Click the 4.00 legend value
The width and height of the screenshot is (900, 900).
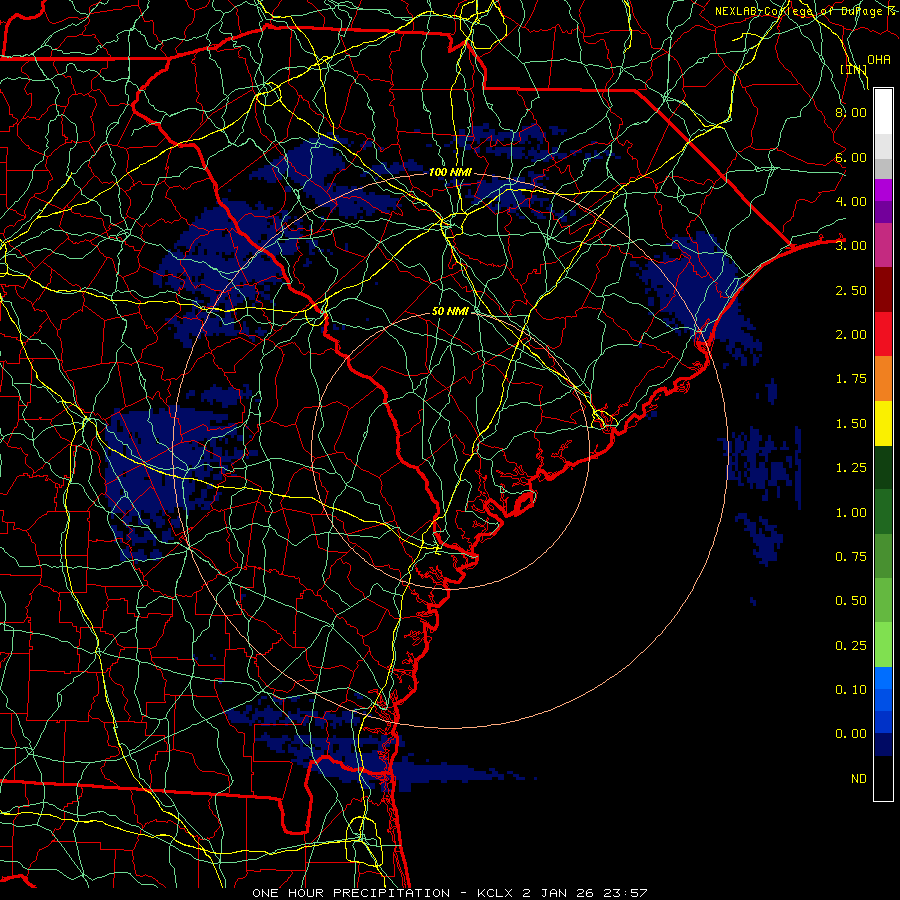click(x=851, y=201)
